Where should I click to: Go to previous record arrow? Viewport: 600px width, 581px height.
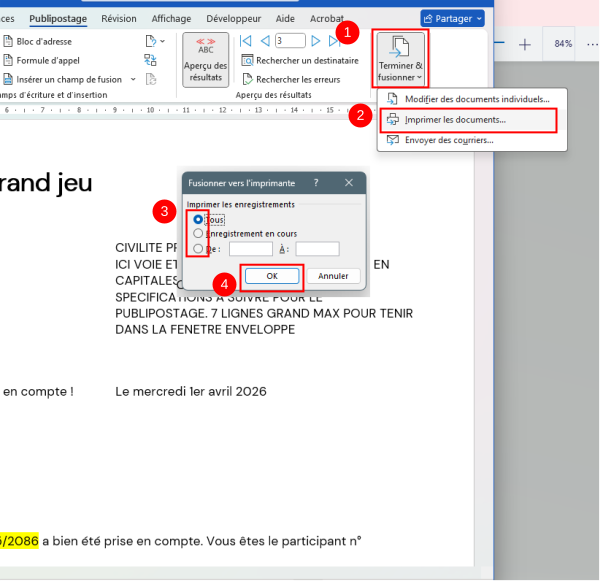[x=263, y=41]
